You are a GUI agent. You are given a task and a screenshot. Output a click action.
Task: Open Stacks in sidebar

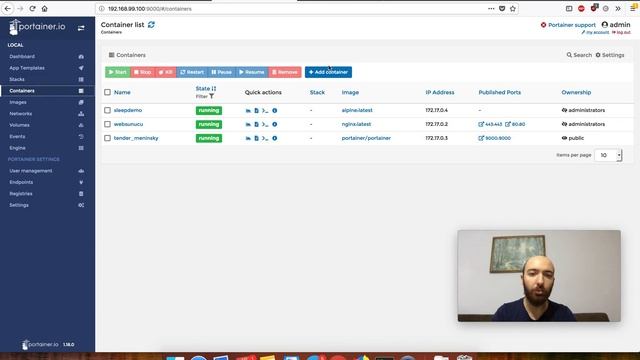coord(47,80)
